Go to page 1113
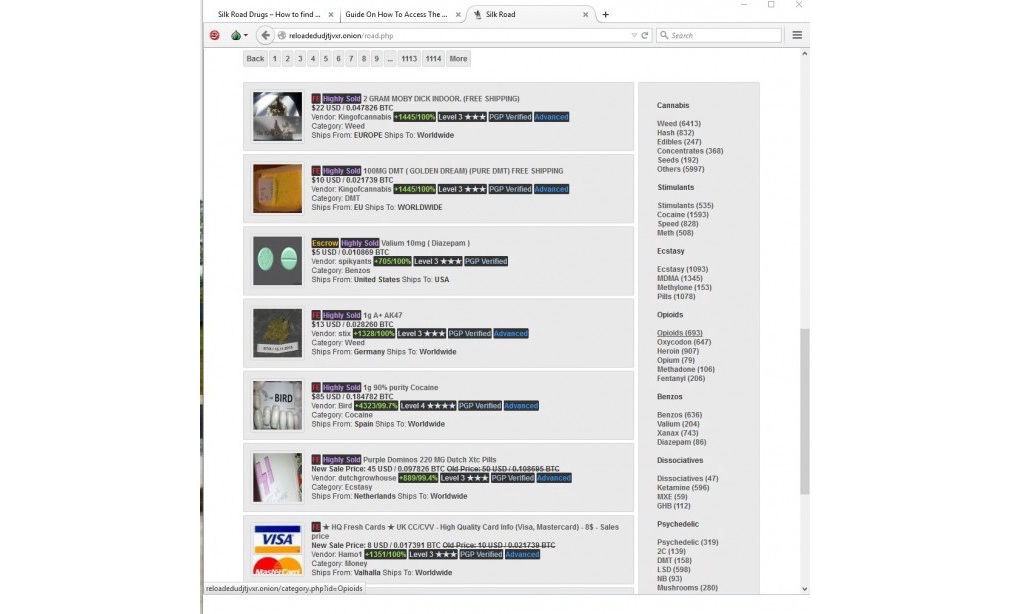Viewport: 1010px width, 614px height. (x=409, y=59)
